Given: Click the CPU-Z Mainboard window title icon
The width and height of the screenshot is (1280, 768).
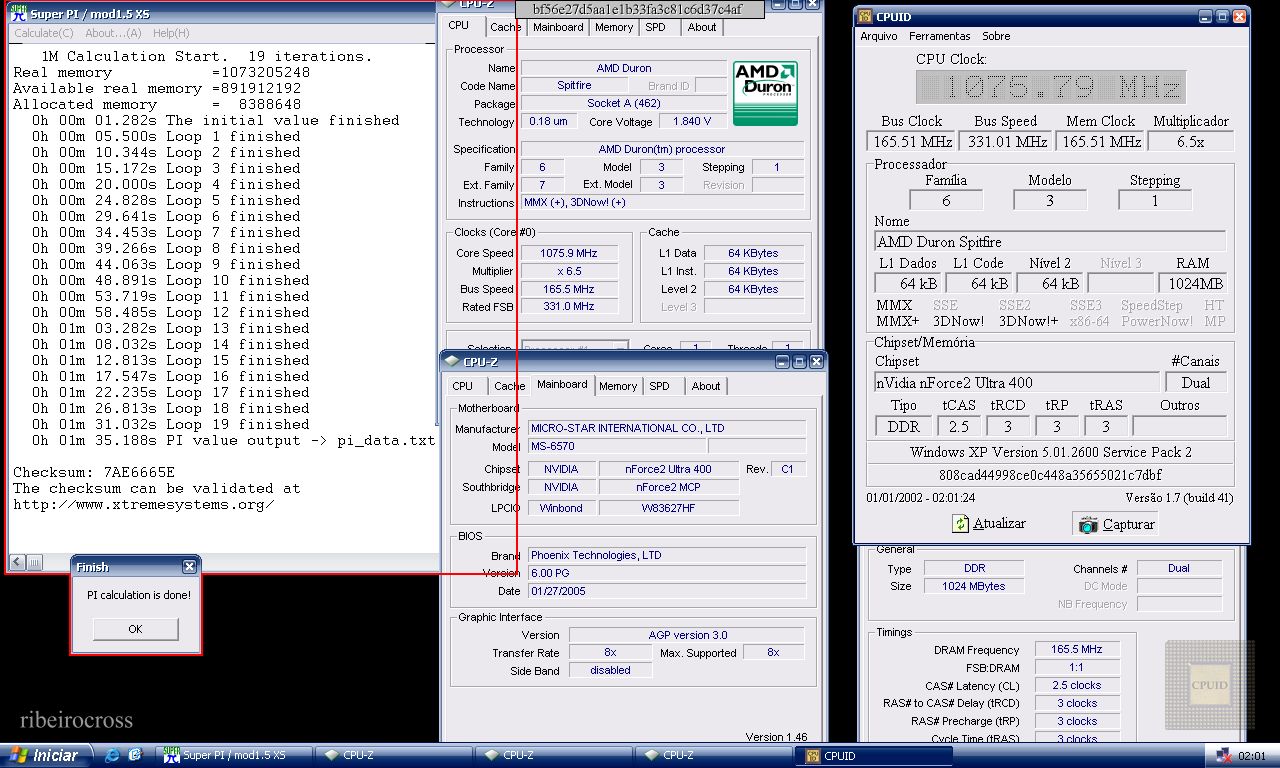Looking at the screenshot, I should tap(453, 362).
